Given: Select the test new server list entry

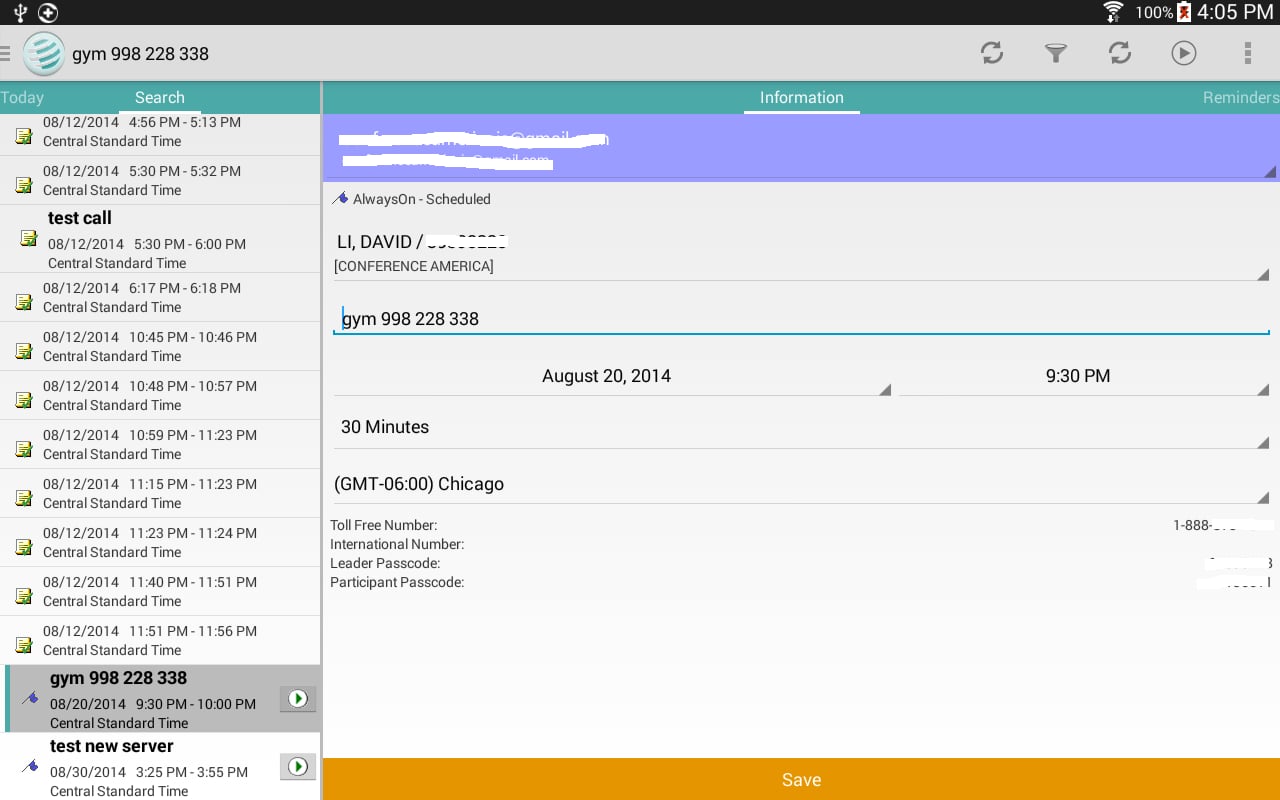Looking at the screenshot, I should pos(160,767).
